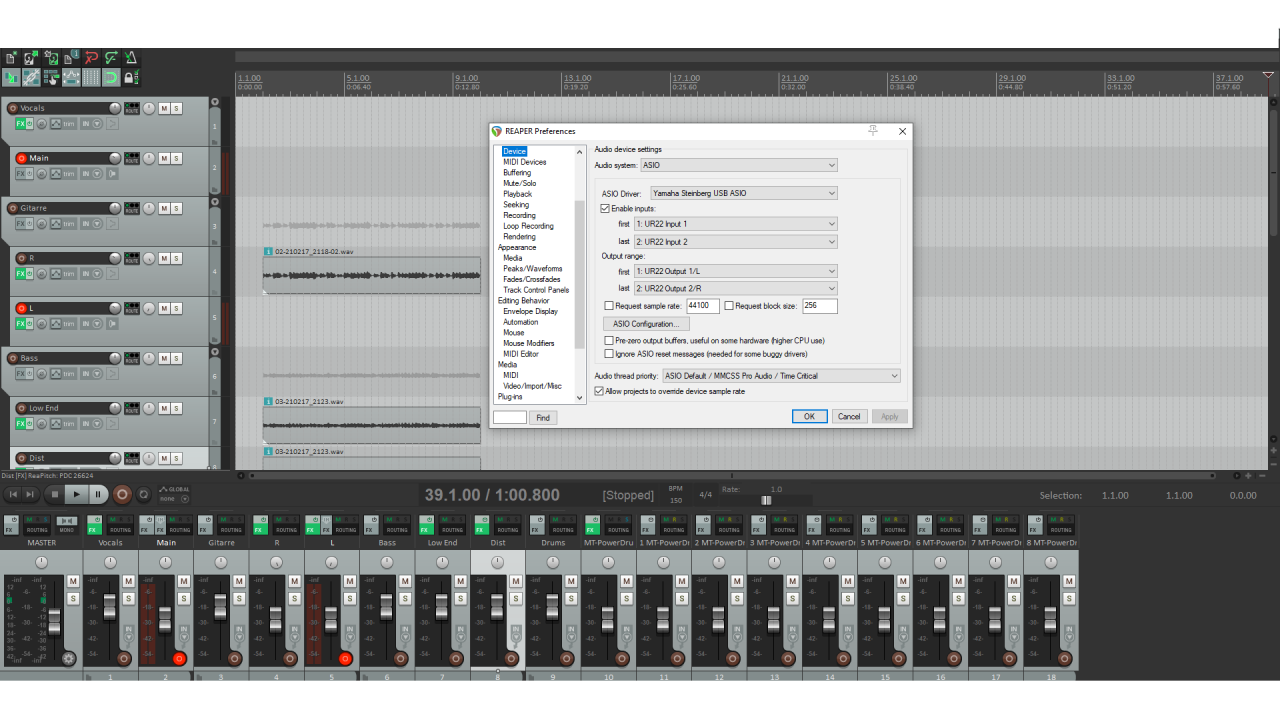Click the redo arrow toolbar icon
The width and height of the screenshot is (1280, 720).
111,58
